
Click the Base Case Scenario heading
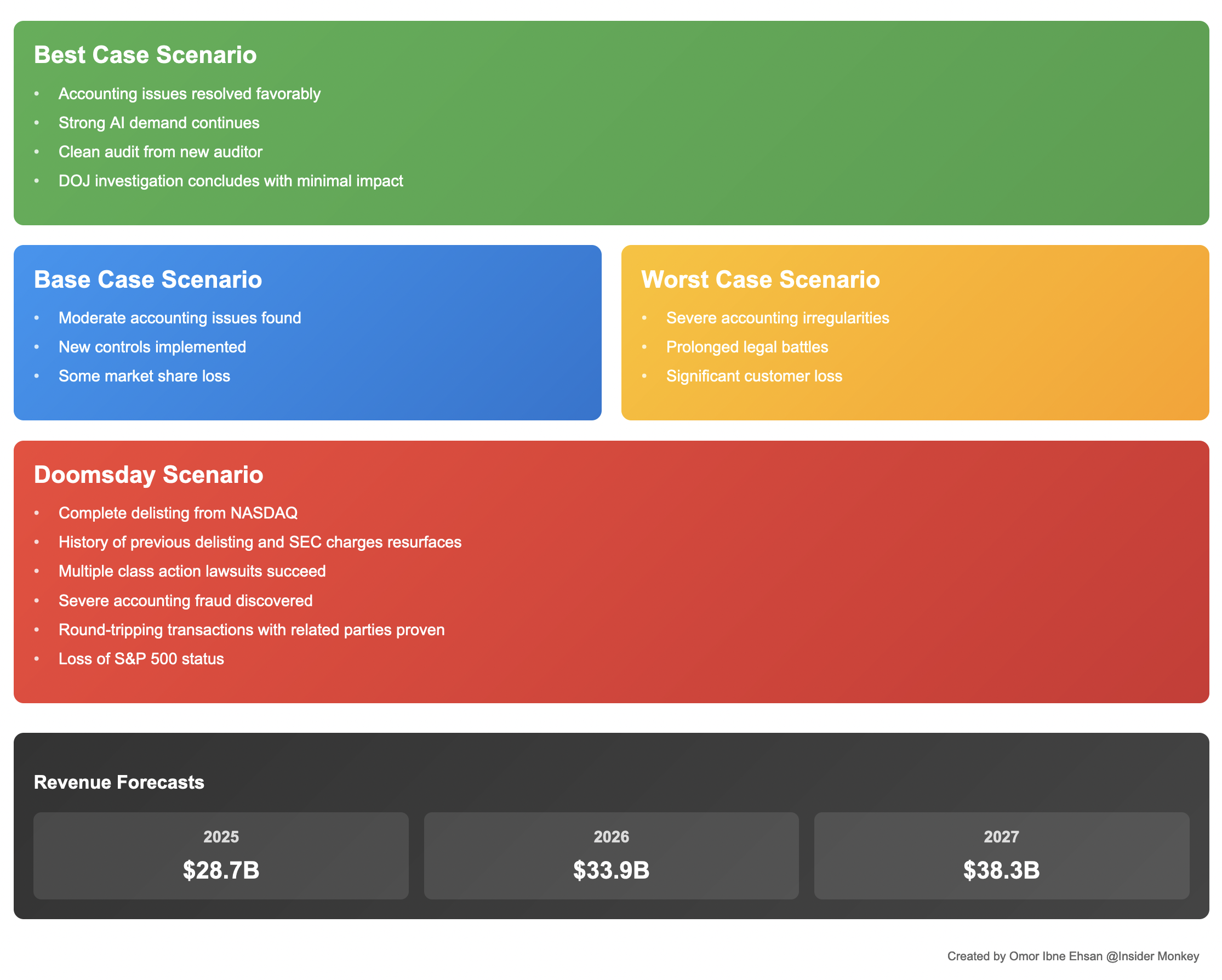(148, 280)
